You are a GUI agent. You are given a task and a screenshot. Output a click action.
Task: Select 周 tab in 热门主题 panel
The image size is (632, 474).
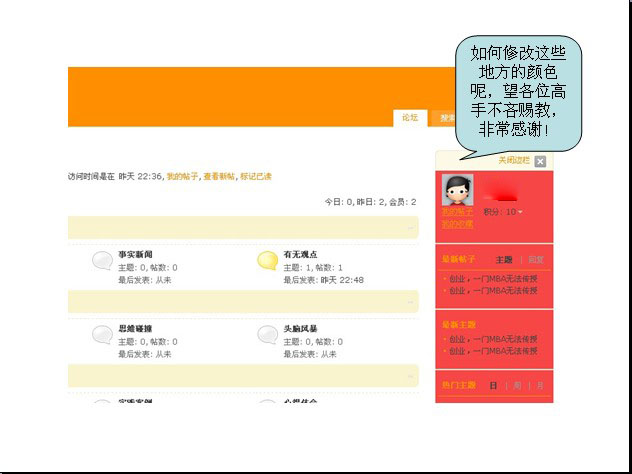518,386
